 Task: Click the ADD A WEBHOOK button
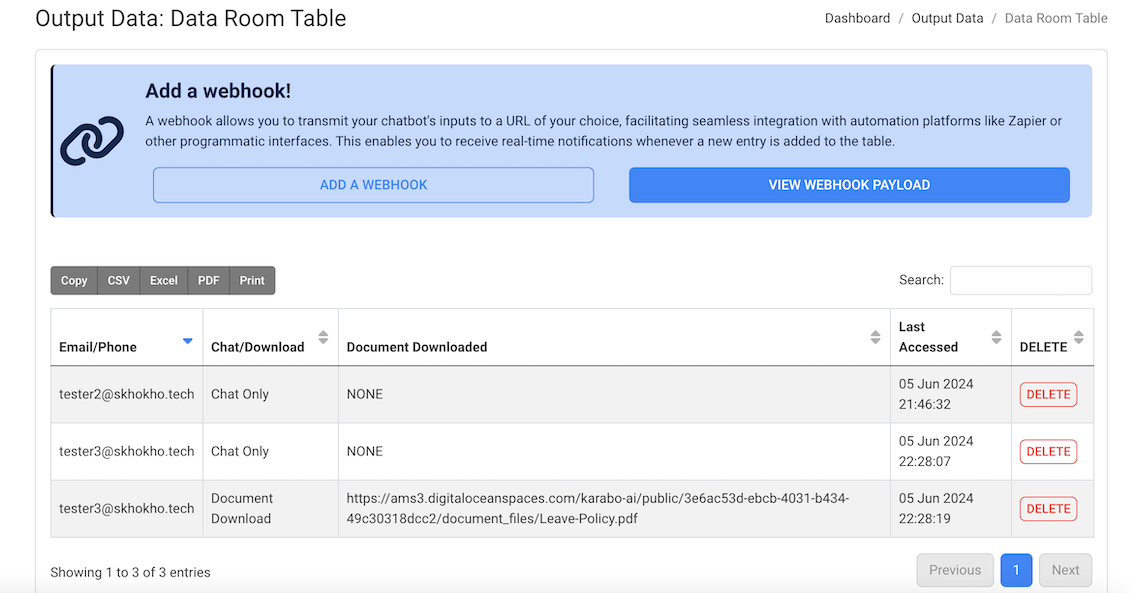point(373,185)
